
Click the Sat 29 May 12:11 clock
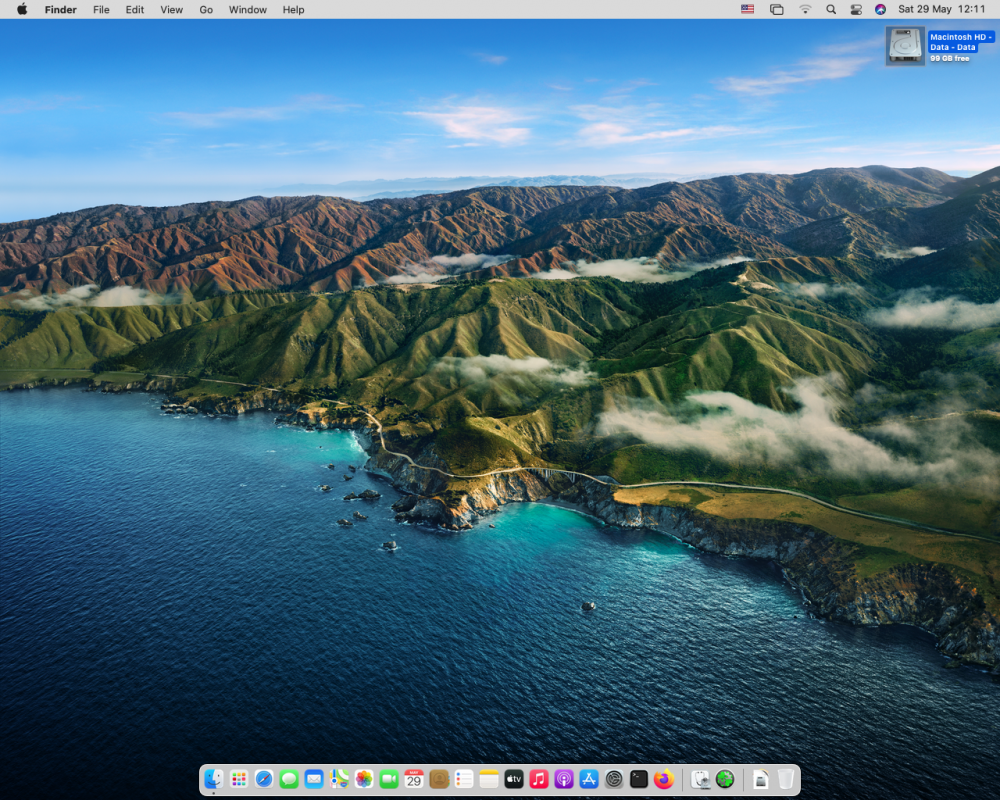pos(941,10)
